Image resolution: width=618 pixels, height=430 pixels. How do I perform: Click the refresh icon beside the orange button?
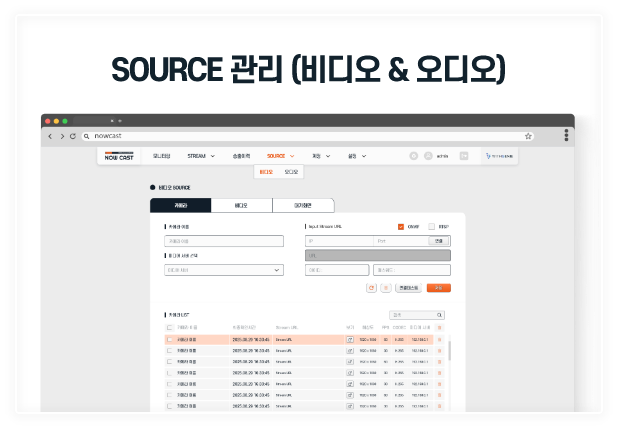click(372, 287)
